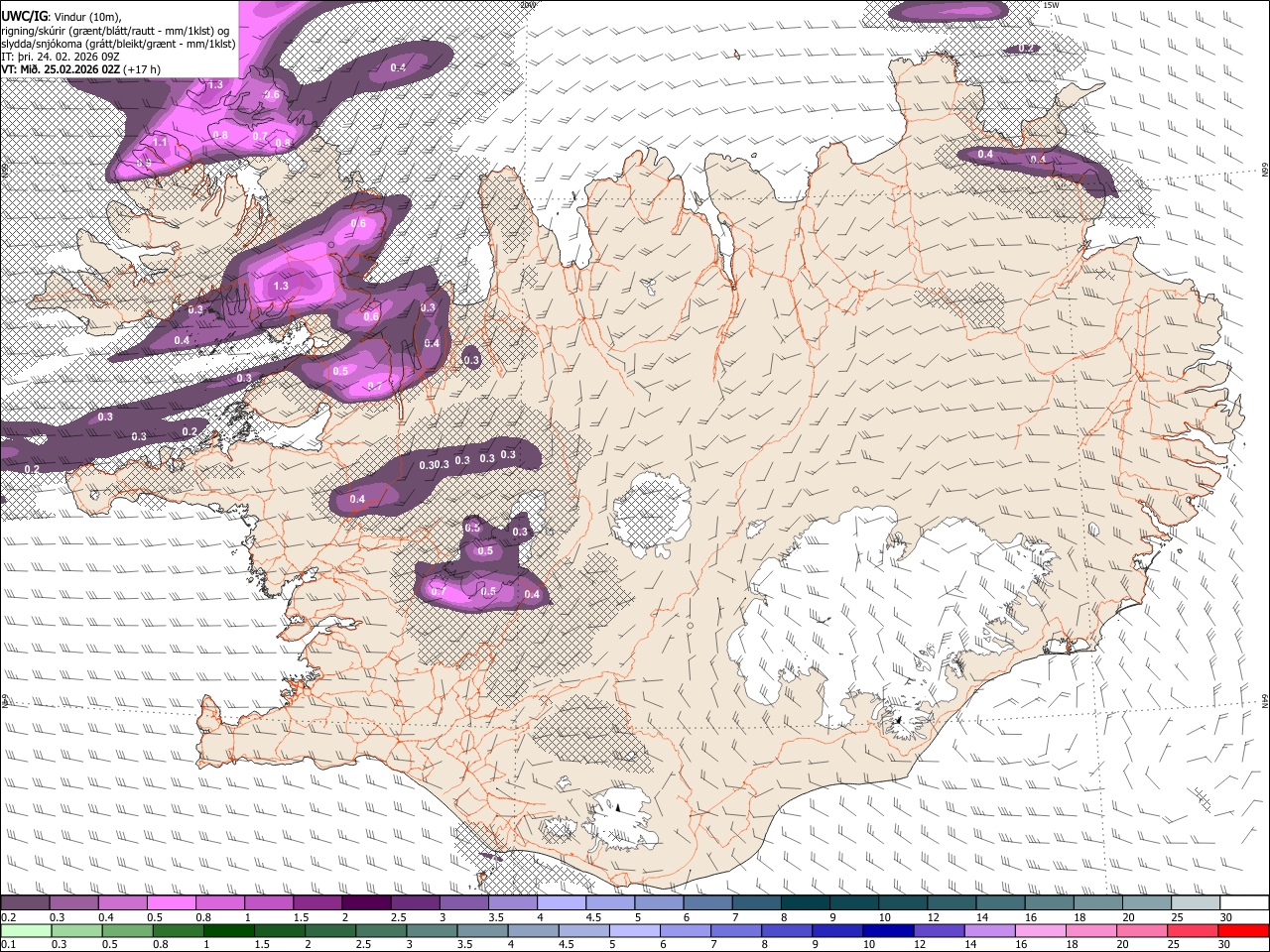Select the dark green lower swatch between 1 and 1.5
This screenshot has height=952, width=1270.
(x=228, y=930)
